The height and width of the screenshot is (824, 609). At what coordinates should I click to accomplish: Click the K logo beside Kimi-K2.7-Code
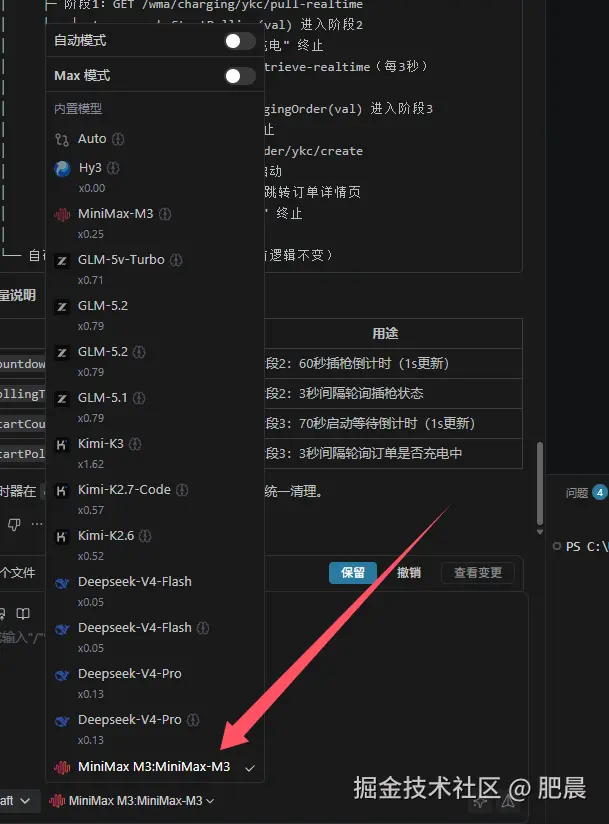(x=62, y=491)
